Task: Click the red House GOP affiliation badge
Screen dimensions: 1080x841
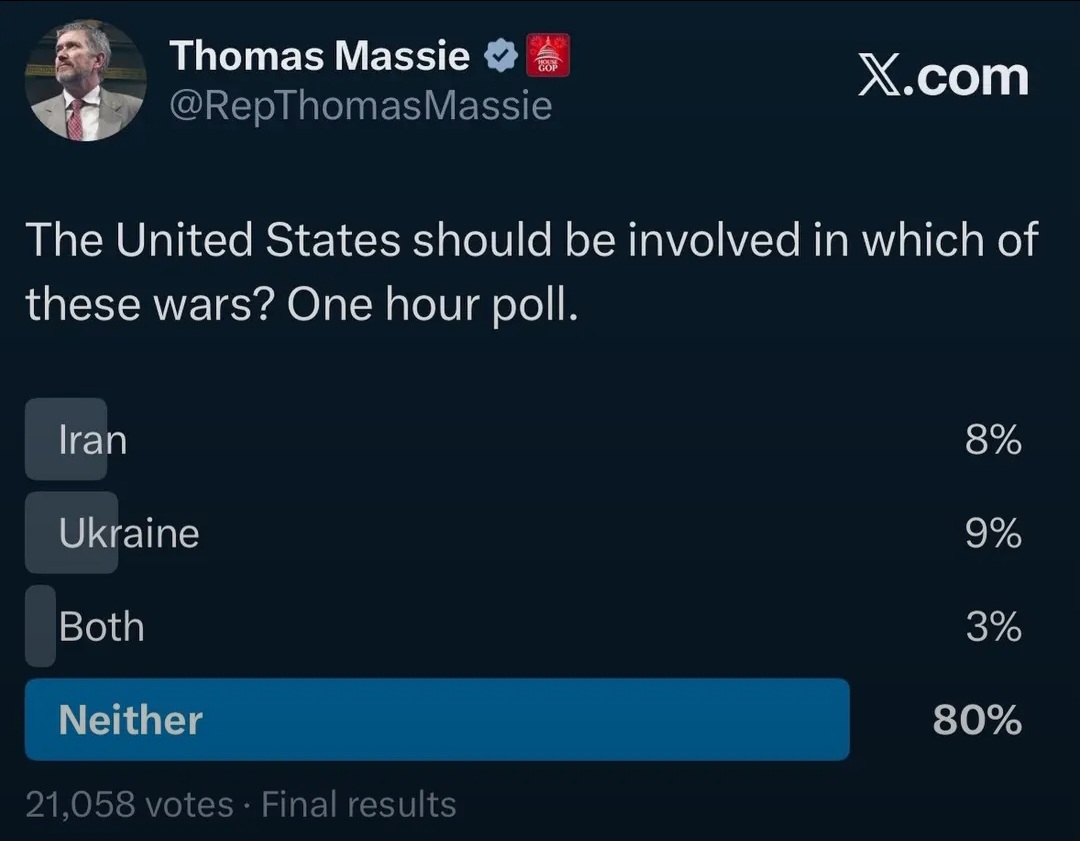Action: [x=548, y=54]
